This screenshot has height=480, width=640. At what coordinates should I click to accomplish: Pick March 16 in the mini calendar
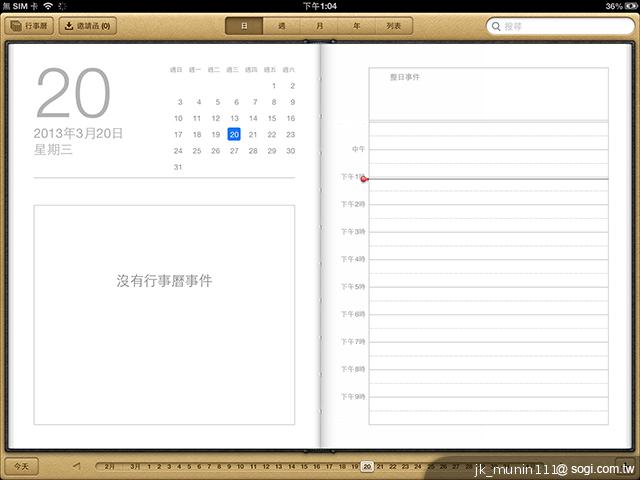tap(291, 118)
